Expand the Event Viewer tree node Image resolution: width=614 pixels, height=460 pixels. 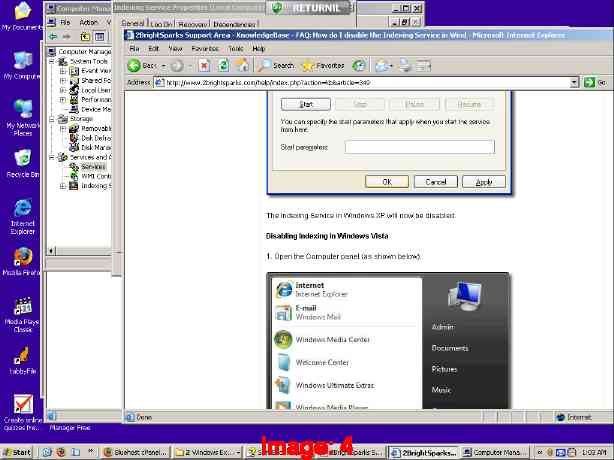pos(63,71)
